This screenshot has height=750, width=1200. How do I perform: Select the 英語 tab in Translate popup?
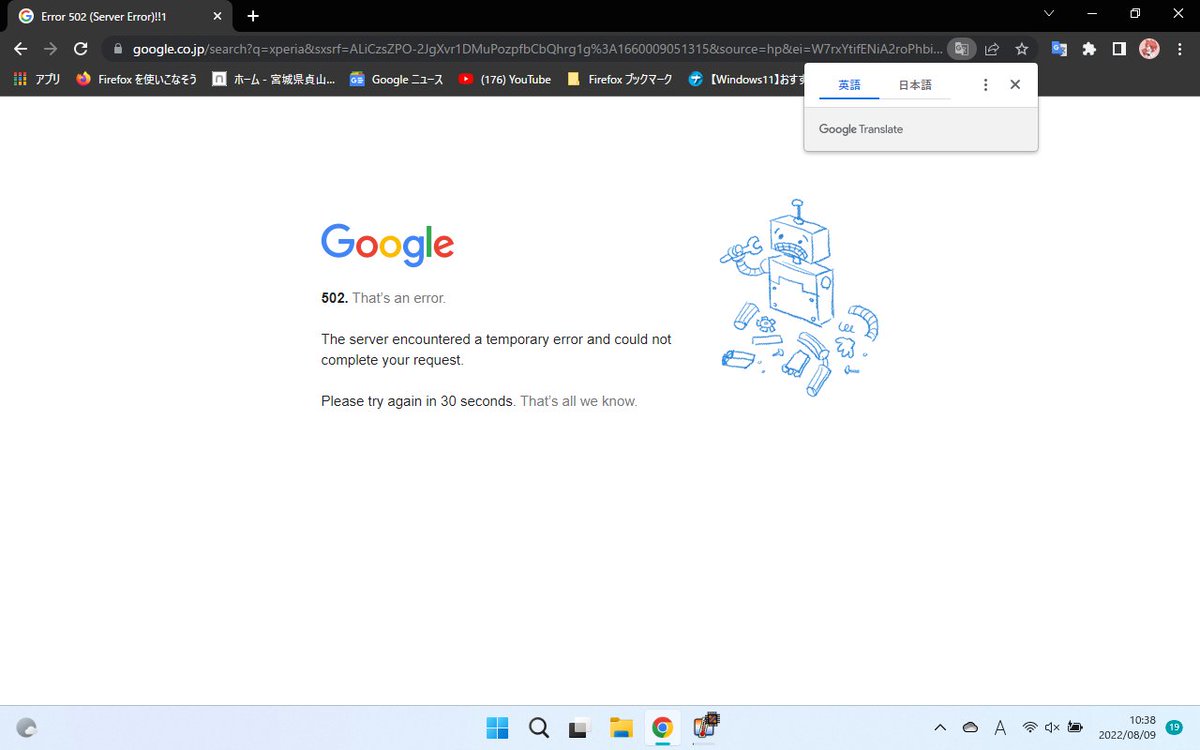click(x=849, y=85)
